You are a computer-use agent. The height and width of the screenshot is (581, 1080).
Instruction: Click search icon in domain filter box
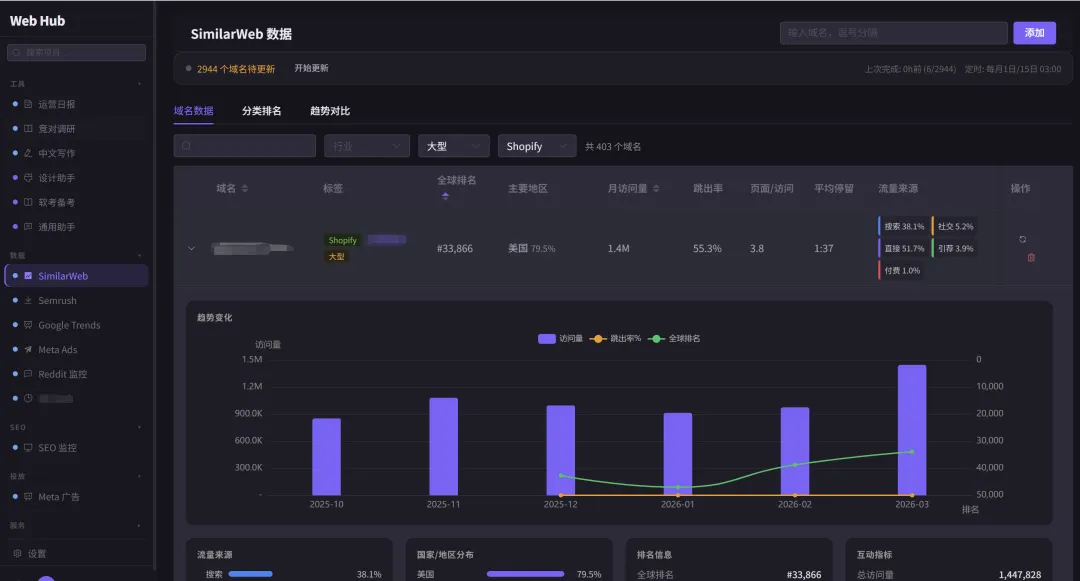186,146
